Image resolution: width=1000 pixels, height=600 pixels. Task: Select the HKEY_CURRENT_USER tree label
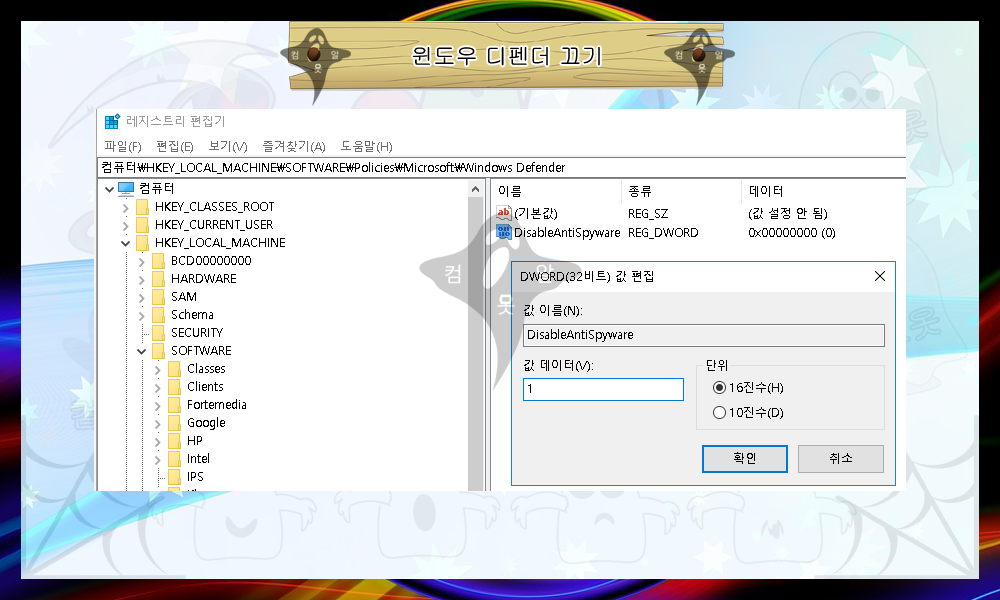point(214,224)
